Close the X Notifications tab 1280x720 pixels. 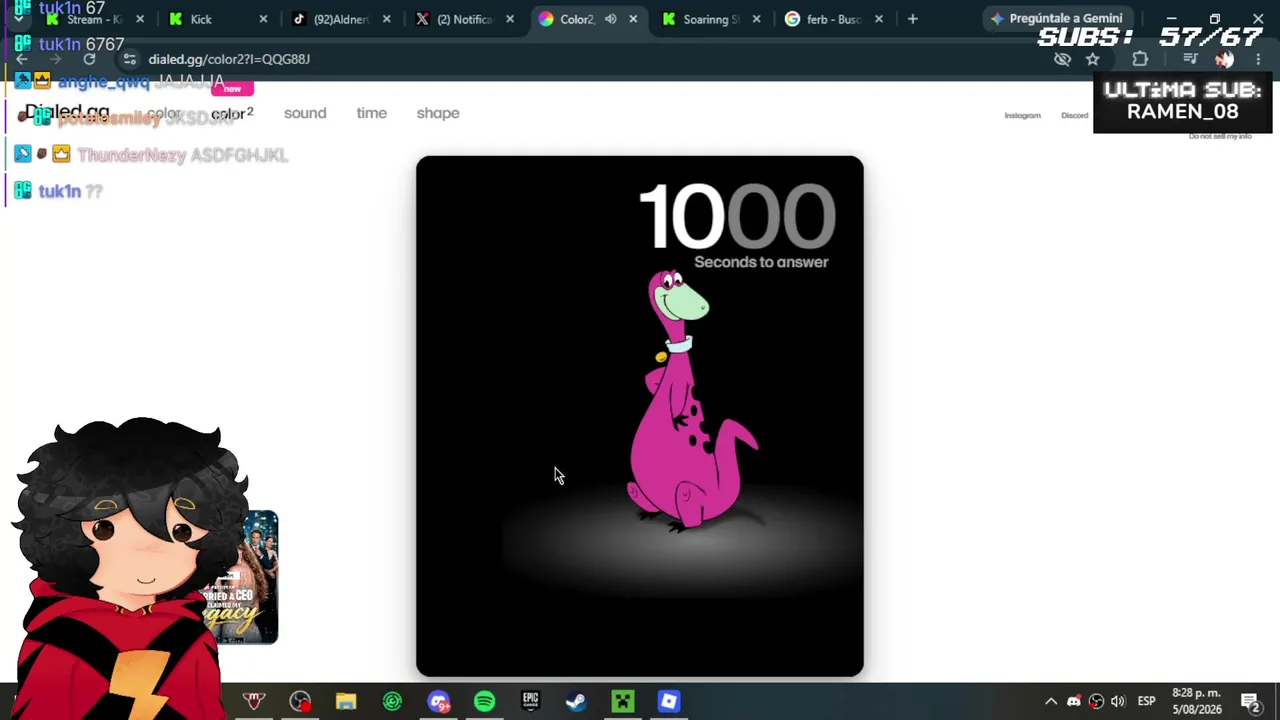pyautogui.click(x=510, y=19)
